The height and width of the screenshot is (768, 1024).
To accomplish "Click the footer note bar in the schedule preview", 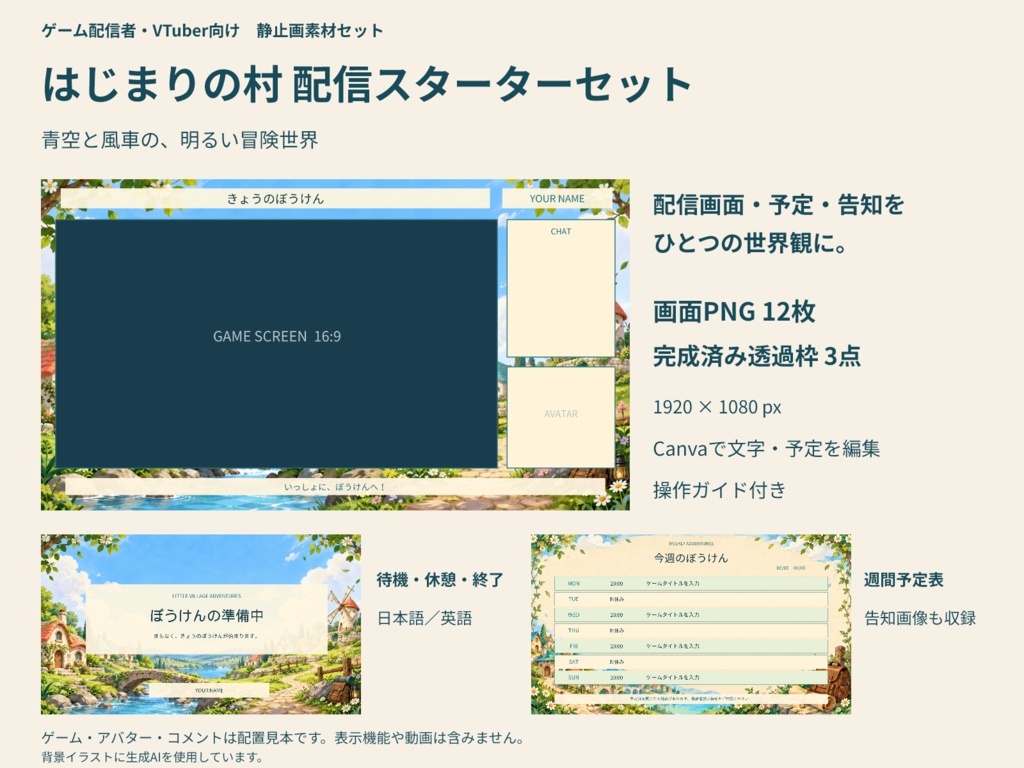I will coord(691,698).
